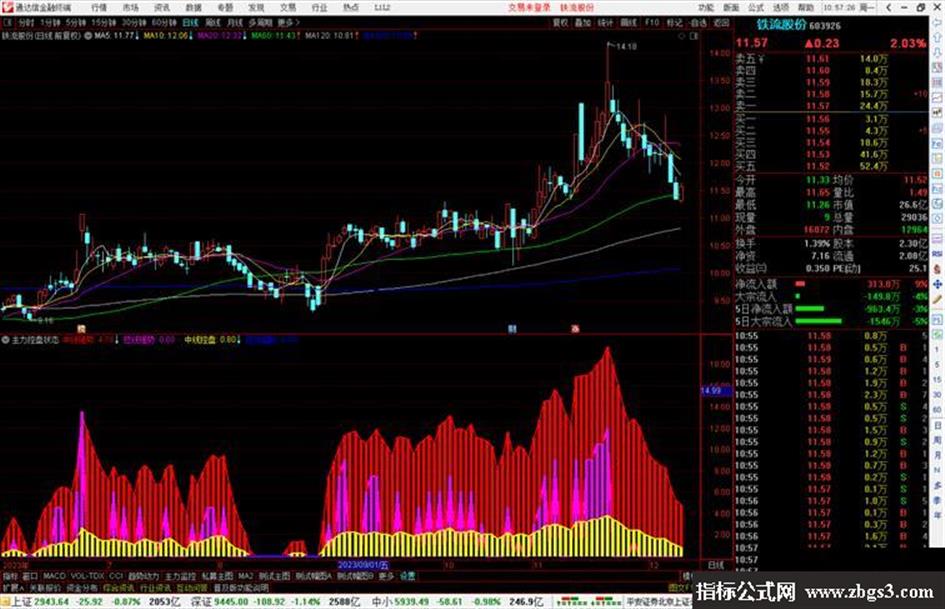Select the 窗口 tab at bottom

tap(30, 576)
